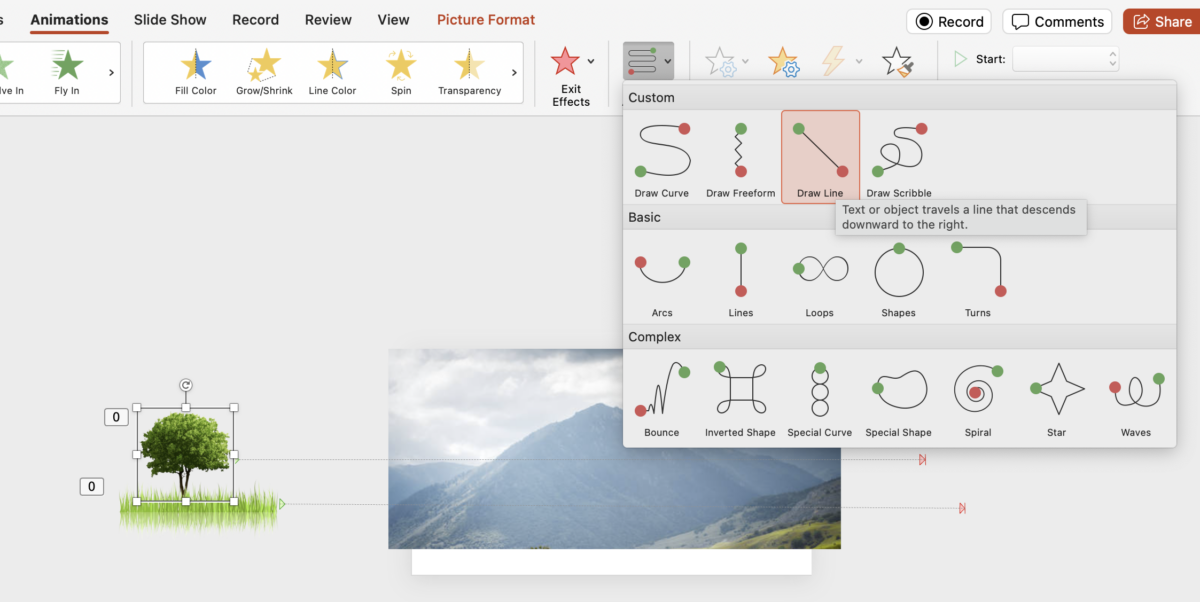This screenshot has height=602, width=1200.
Task: Select the Spiral motion path
Action: point(978,398)
